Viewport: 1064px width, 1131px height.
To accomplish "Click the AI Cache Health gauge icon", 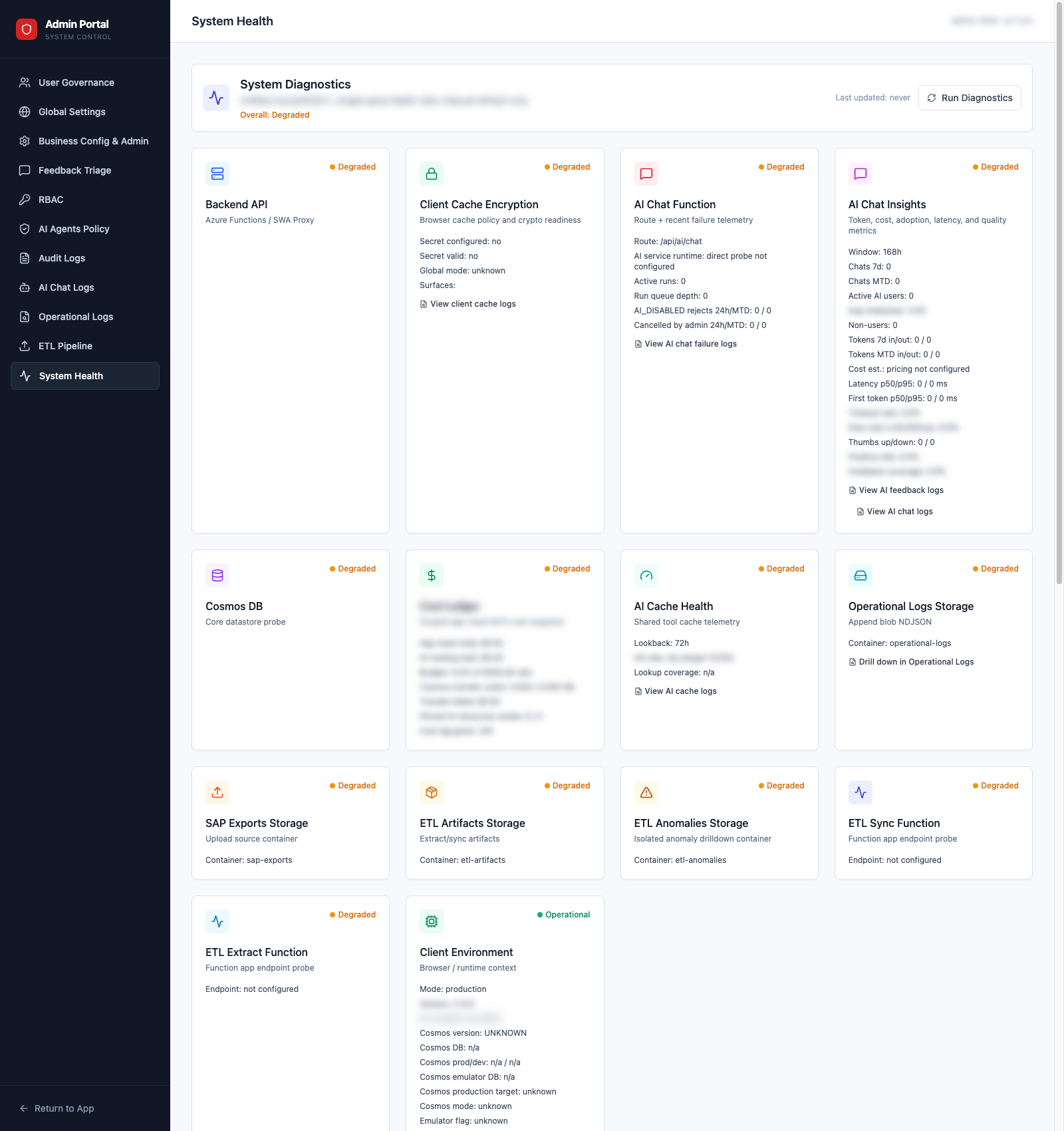I will click(646, 575).
